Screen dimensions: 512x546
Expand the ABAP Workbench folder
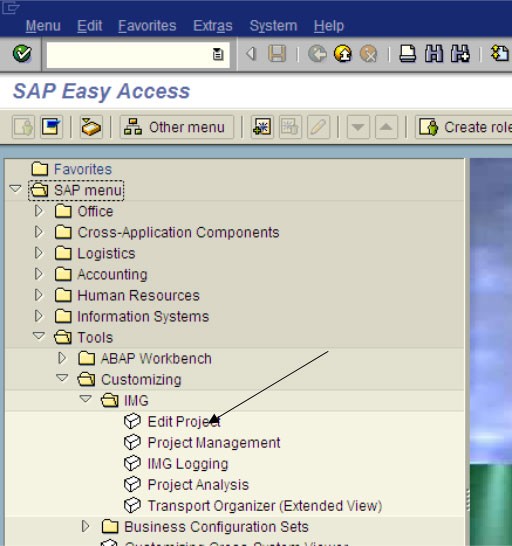click(62, 358)
